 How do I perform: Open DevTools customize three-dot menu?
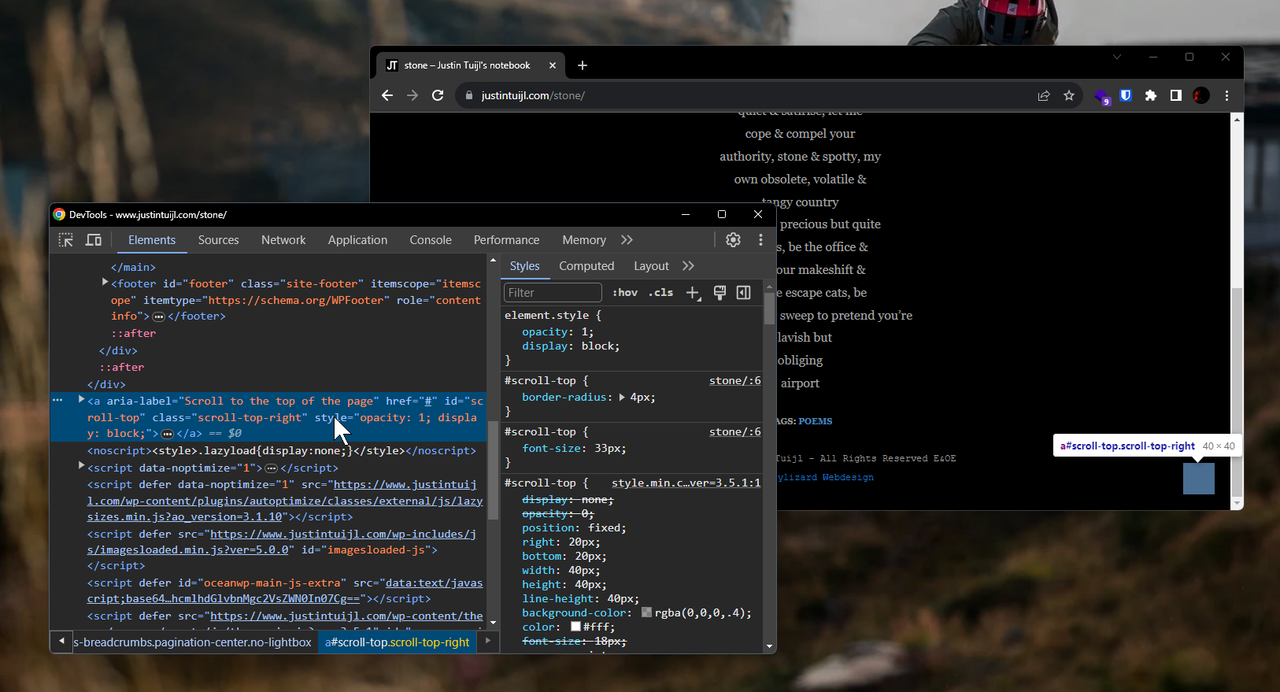click(x=760, y=240)
